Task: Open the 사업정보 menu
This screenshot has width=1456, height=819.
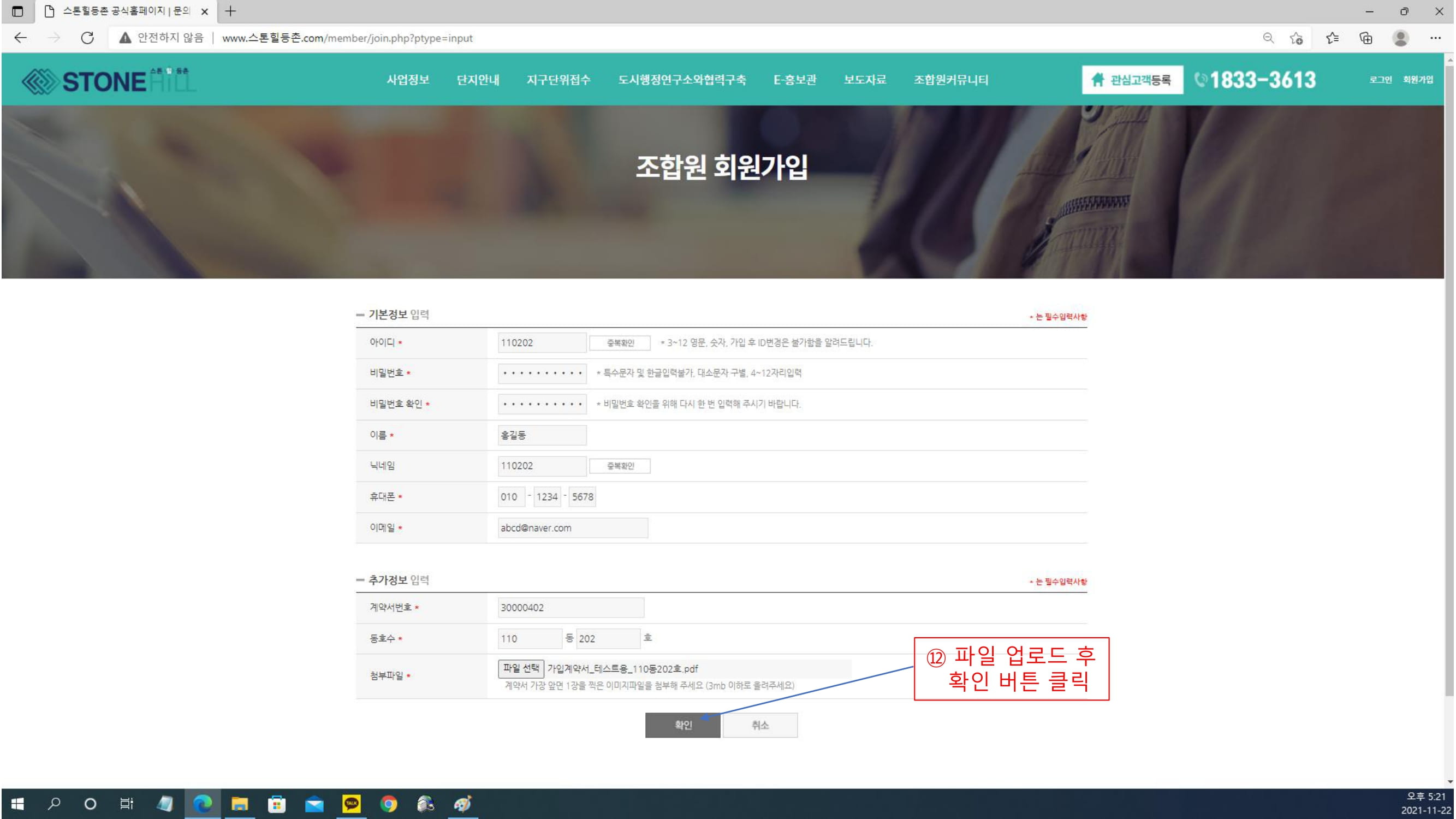Action: tap(407, 80)
